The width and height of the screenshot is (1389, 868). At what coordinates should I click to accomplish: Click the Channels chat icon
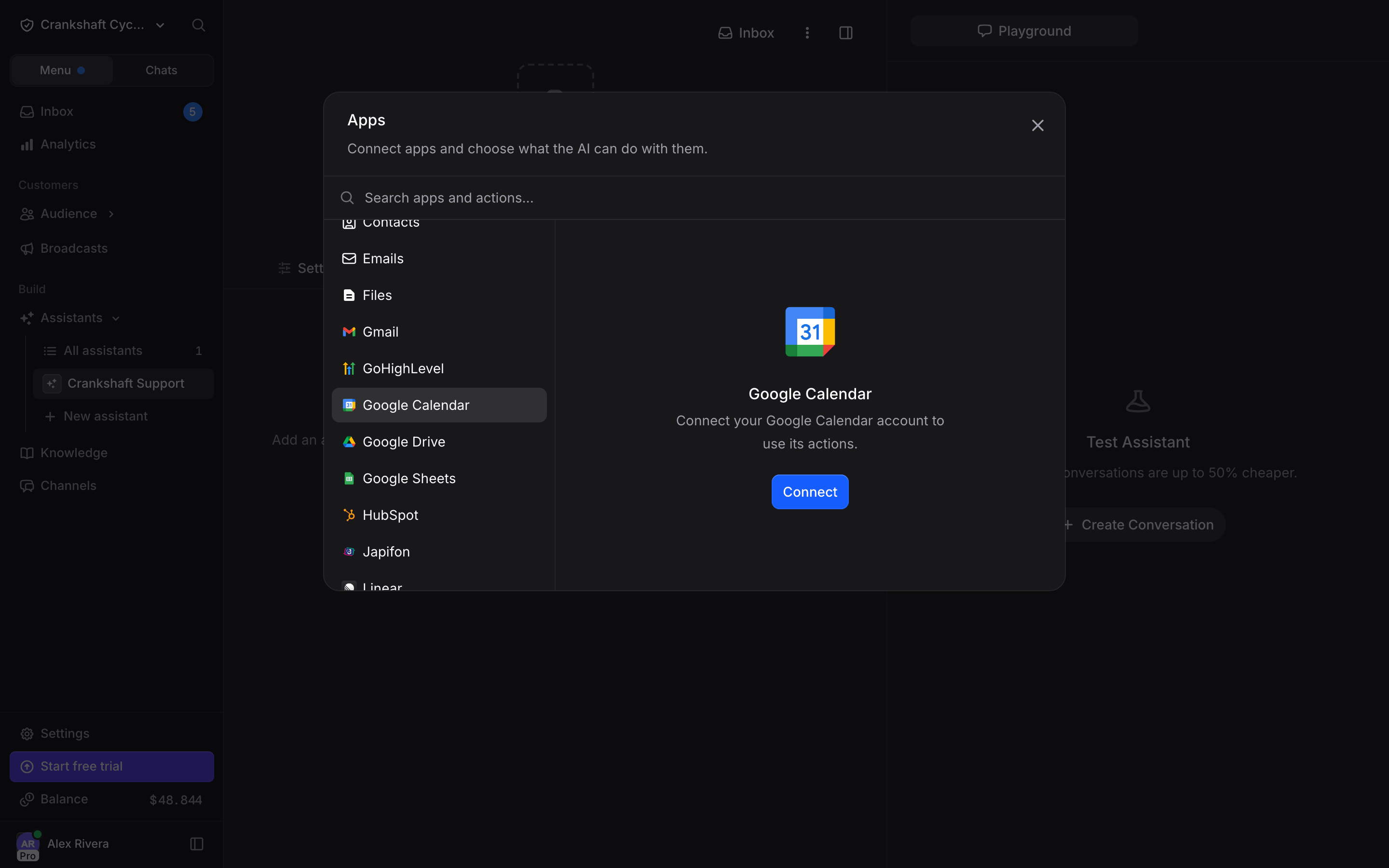(27, 486)
